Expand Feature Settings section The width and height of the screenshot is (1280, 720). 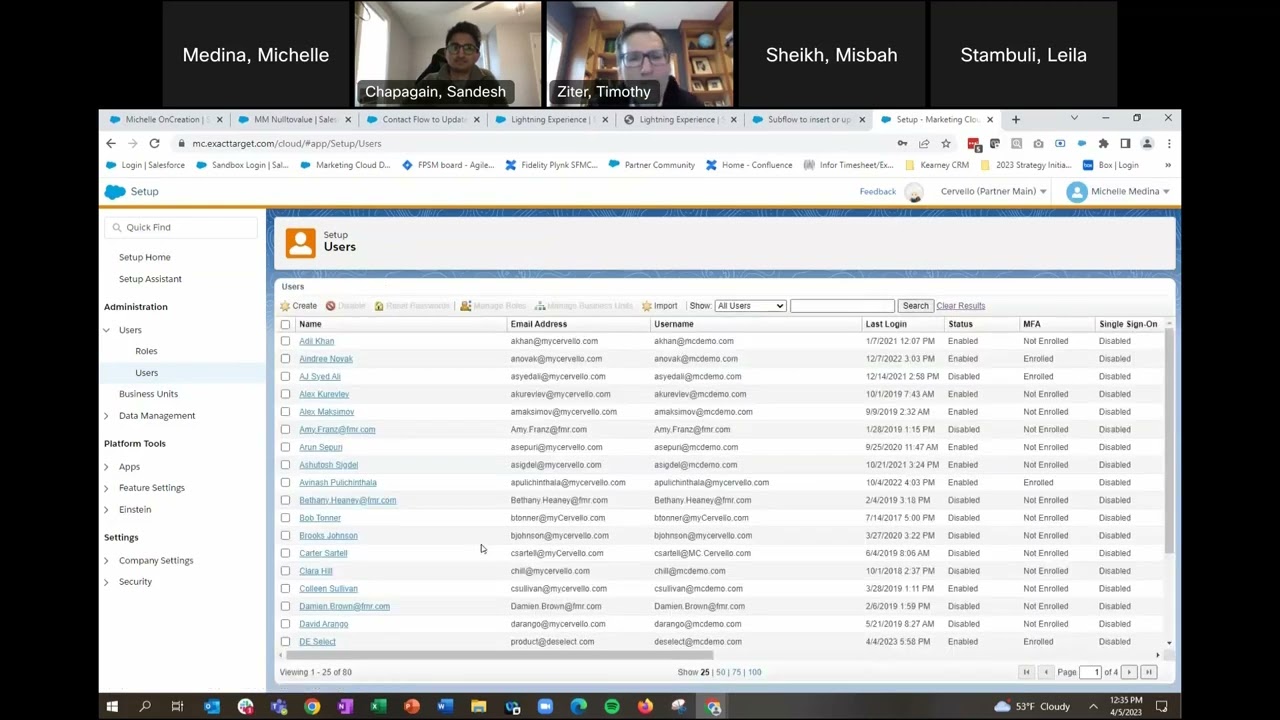click(x=107, y=488)
